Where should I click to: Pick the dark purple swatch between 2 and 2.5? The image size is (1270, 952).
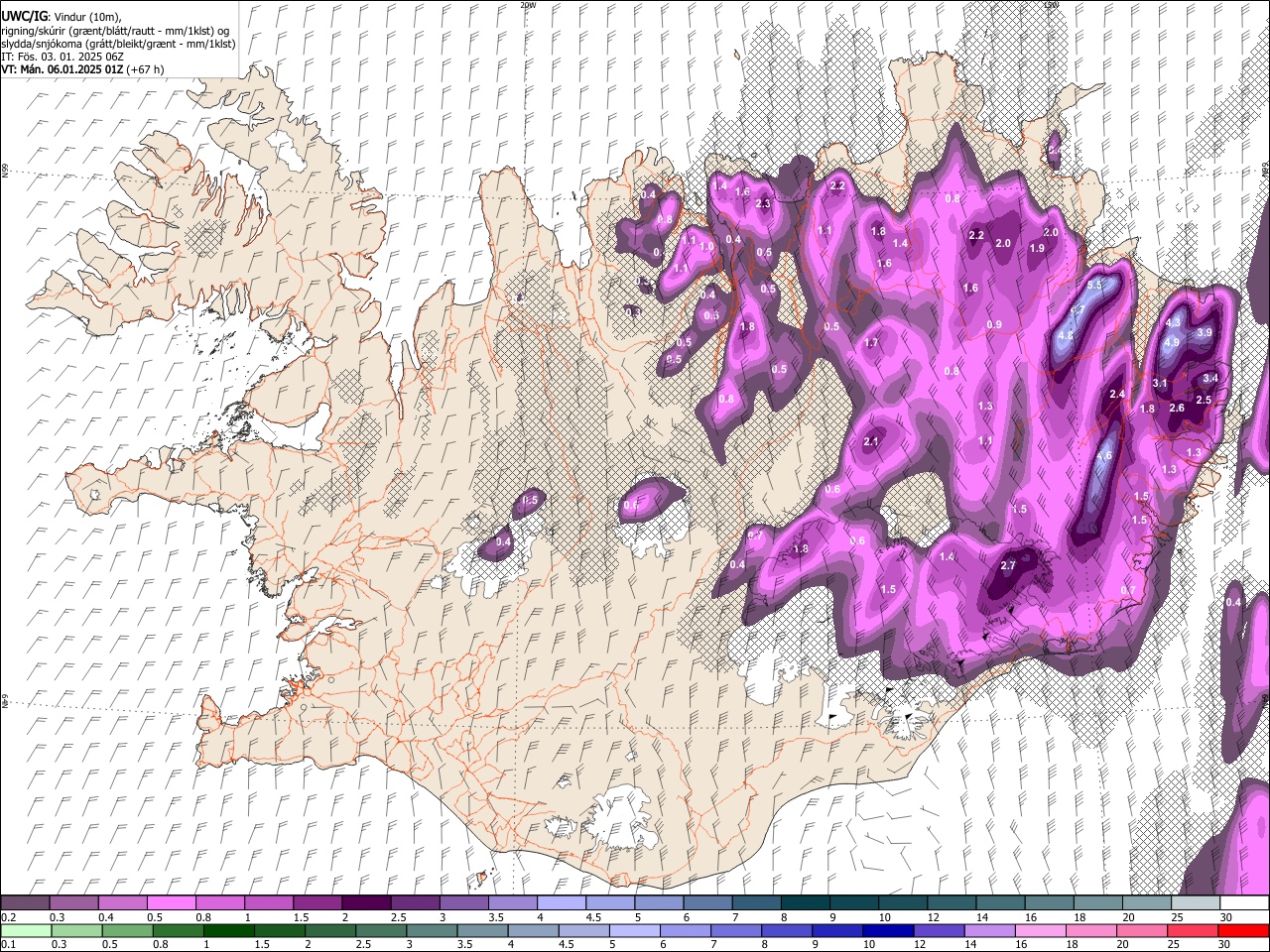pos(366,903)
